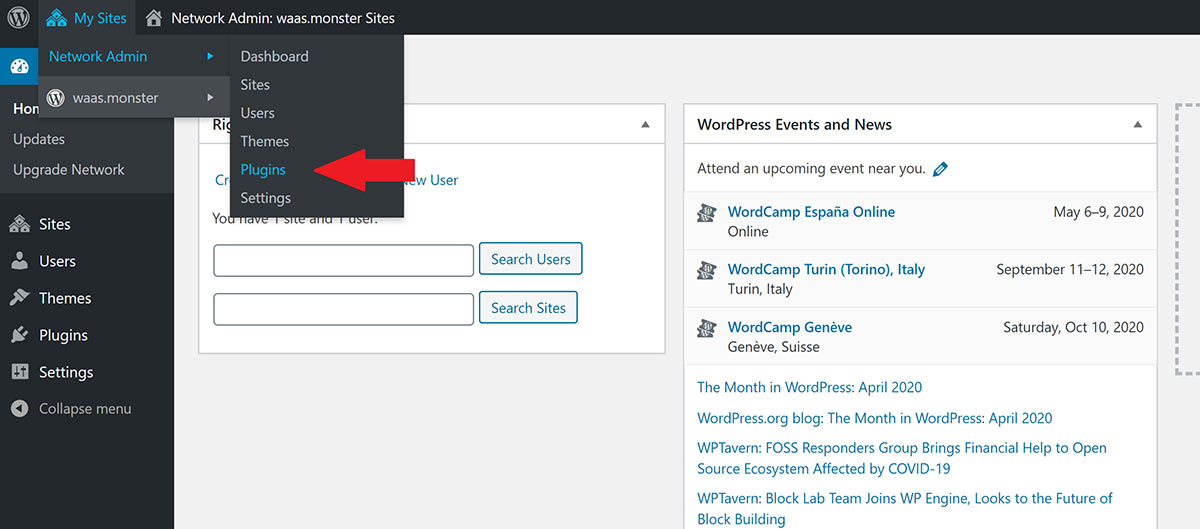Click the Search Sites button
The height and width of the screenshot is (529, 1200).
528,308
